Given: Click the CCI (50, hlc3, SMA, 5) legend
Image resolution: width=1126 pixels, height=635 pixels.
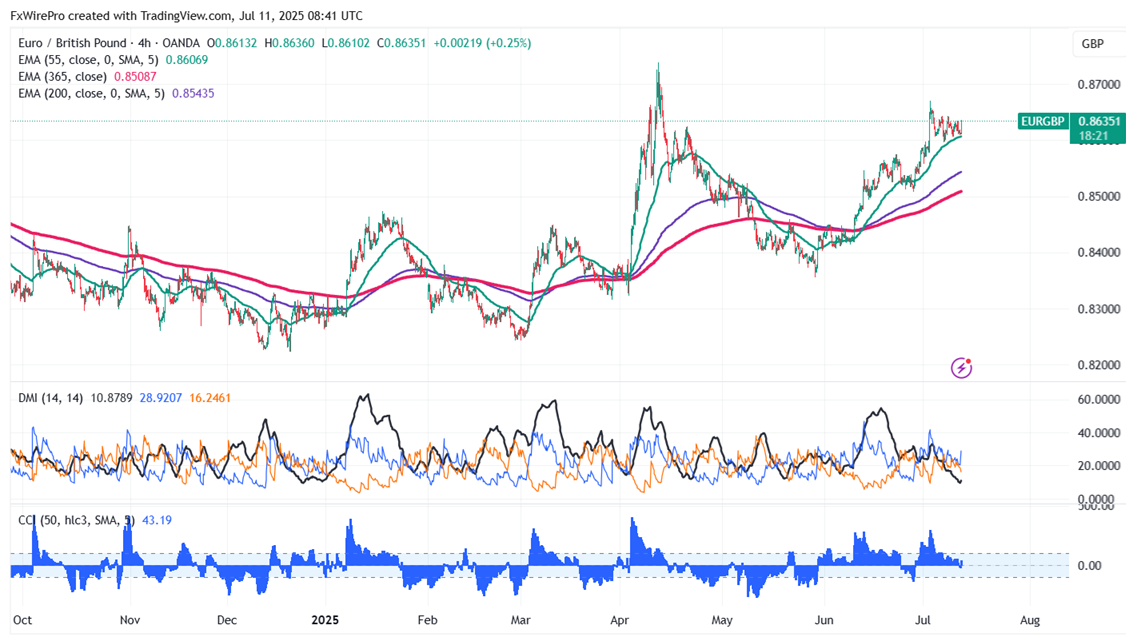Looking at the screenshot, I should [x=76, y=520].
